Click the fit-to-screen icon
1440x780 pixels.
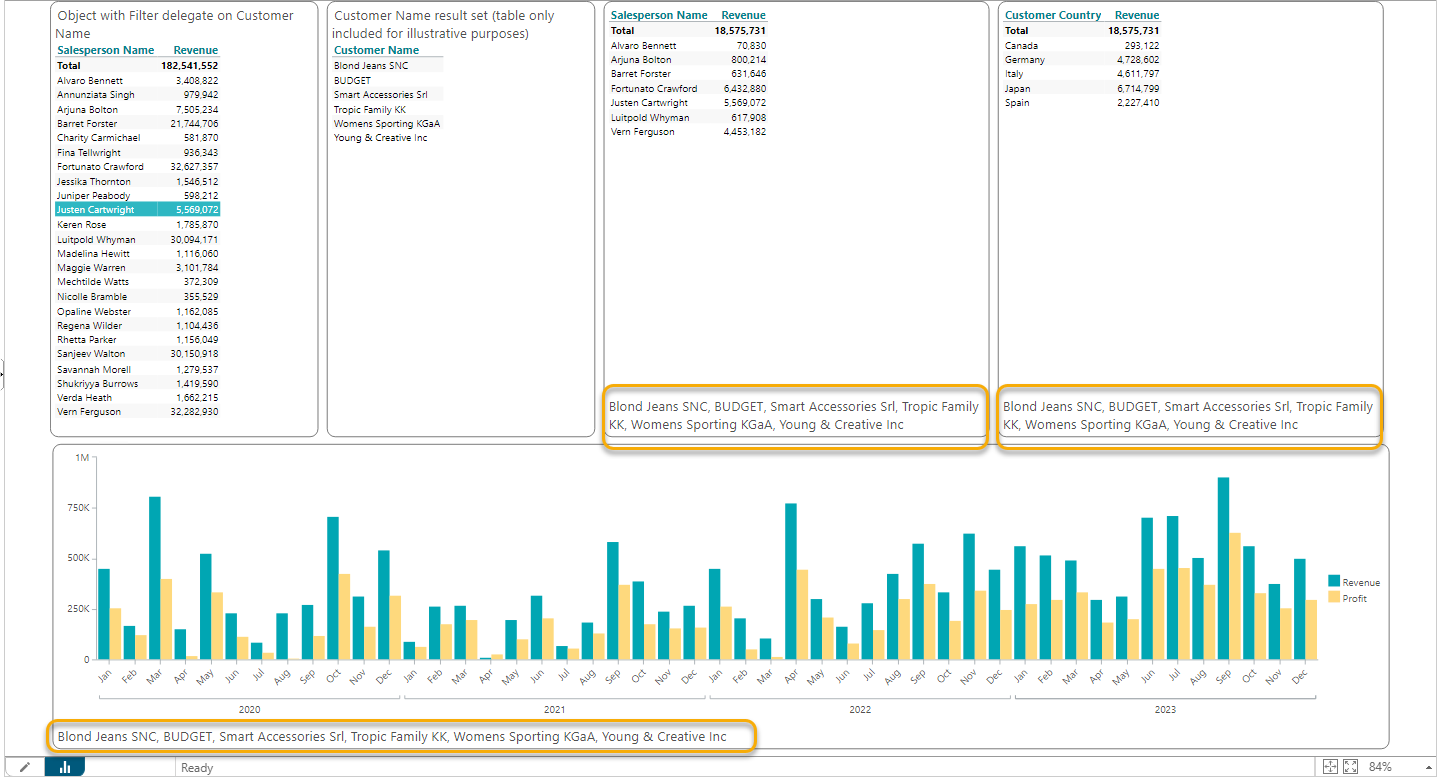(x=1350, y=767)
